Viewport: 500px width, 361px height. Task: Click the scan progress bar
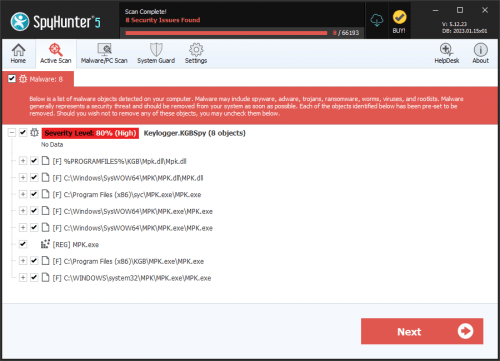click(x=226, y=33)
